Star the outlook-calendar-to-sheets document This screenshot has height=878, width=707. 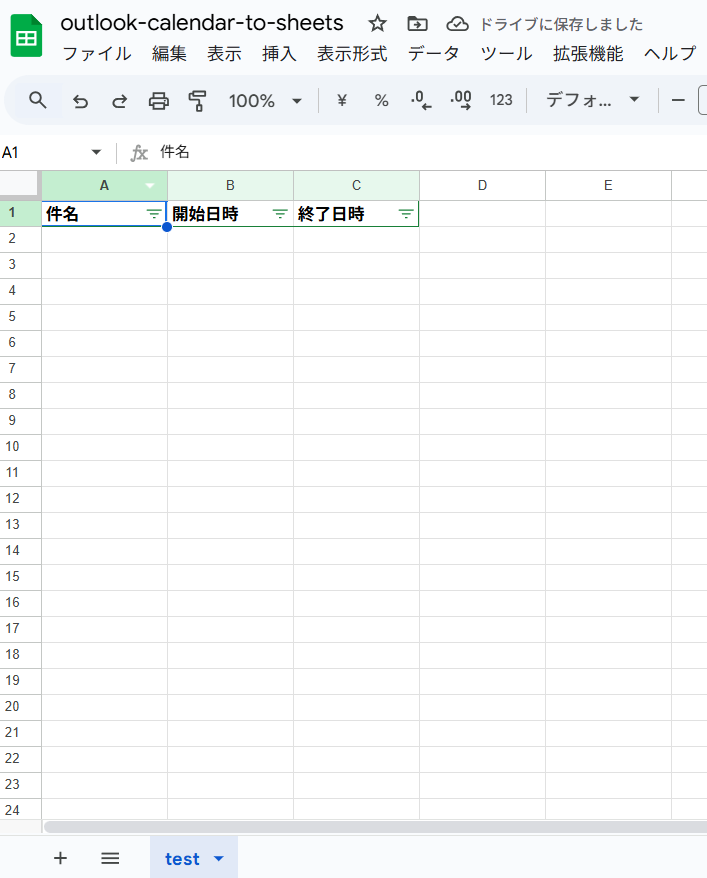[377, 24]
